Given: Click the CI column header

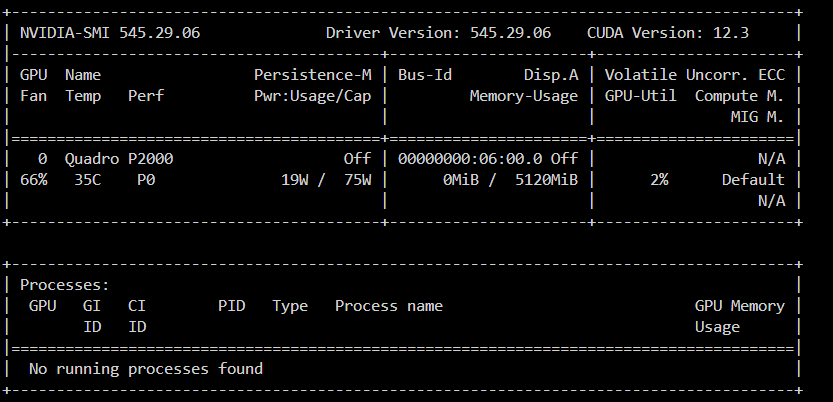Looking at the screenshot, I should point(137,306).
